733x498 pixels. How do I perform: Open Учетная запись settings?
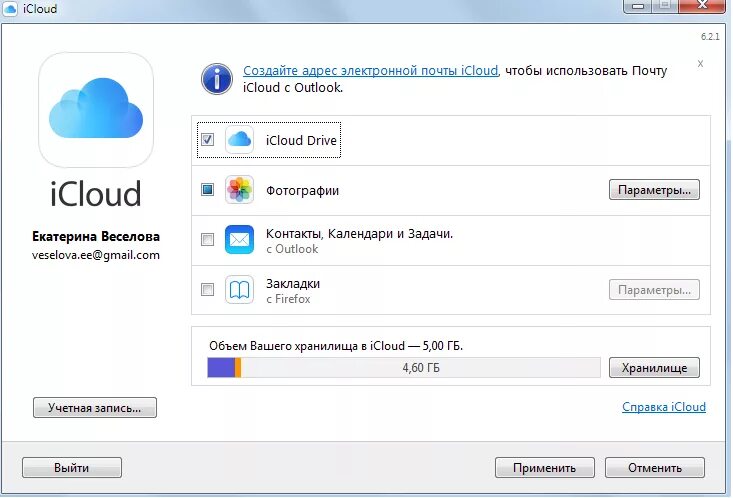pyautogui.click(x=95, y=407)
